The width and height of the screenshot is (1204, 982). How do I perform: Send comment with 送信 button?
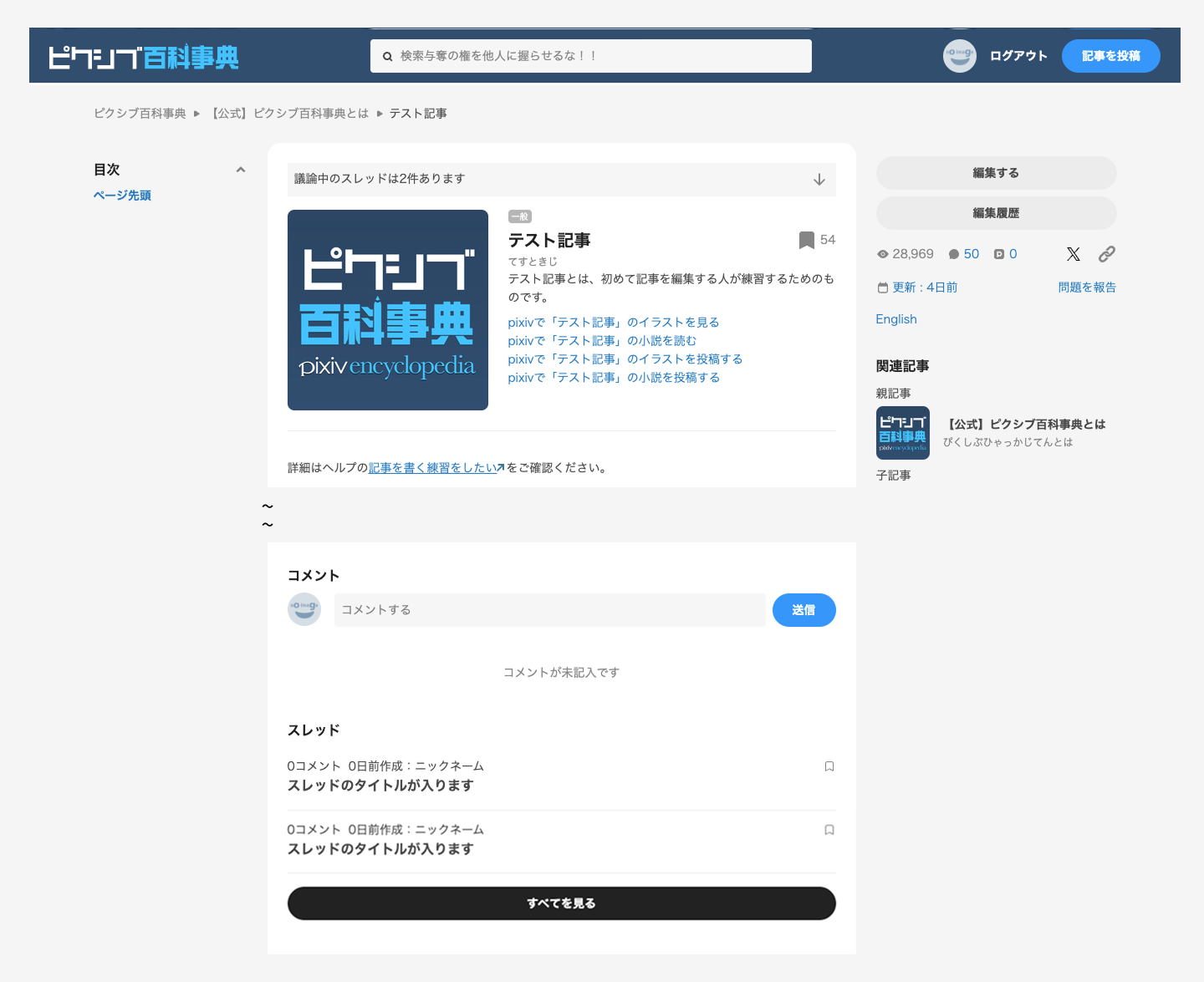click(x=804, y=610)
